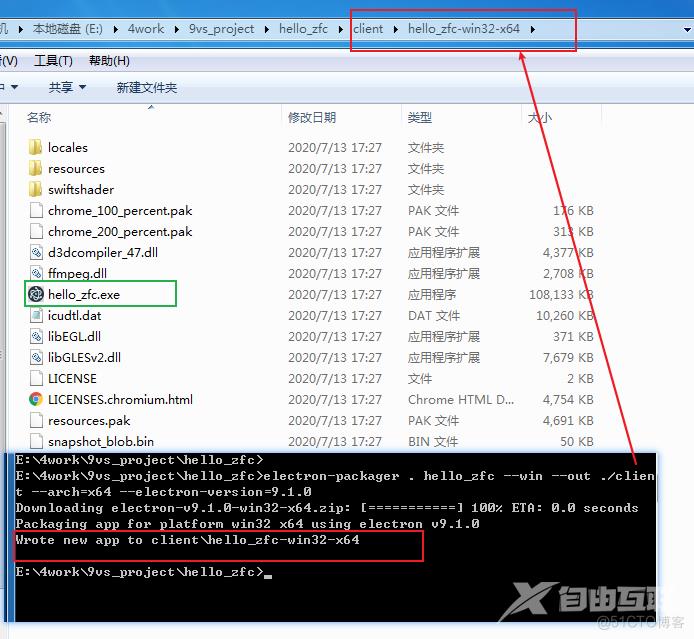Click the 本地磁盘 (E:) breadcrumb
The width and height of the screenshot is (694, 639).
point(68,29)
